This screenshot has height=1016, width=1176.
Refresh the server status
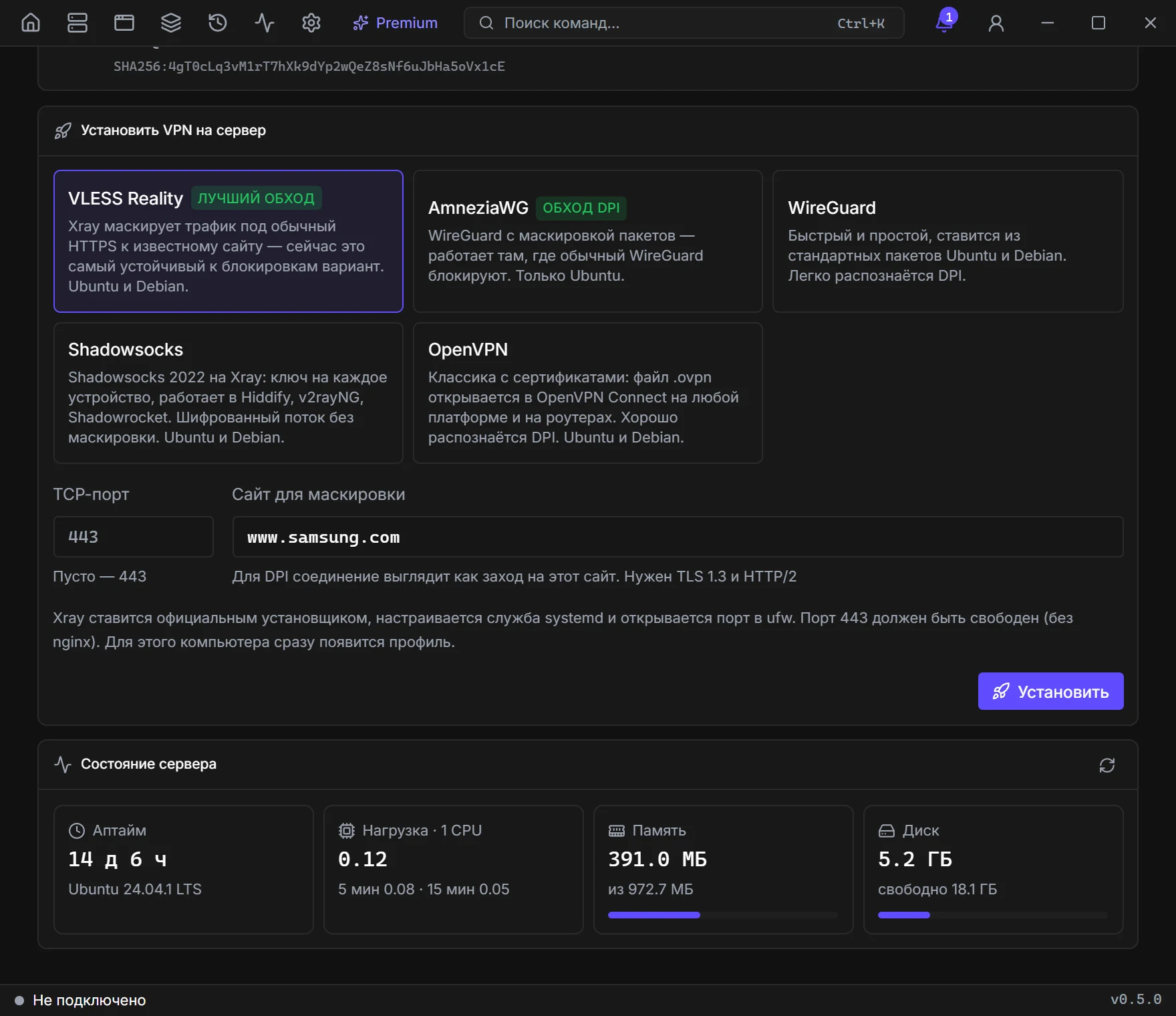pyautogui.click(x=1107, y=765)
